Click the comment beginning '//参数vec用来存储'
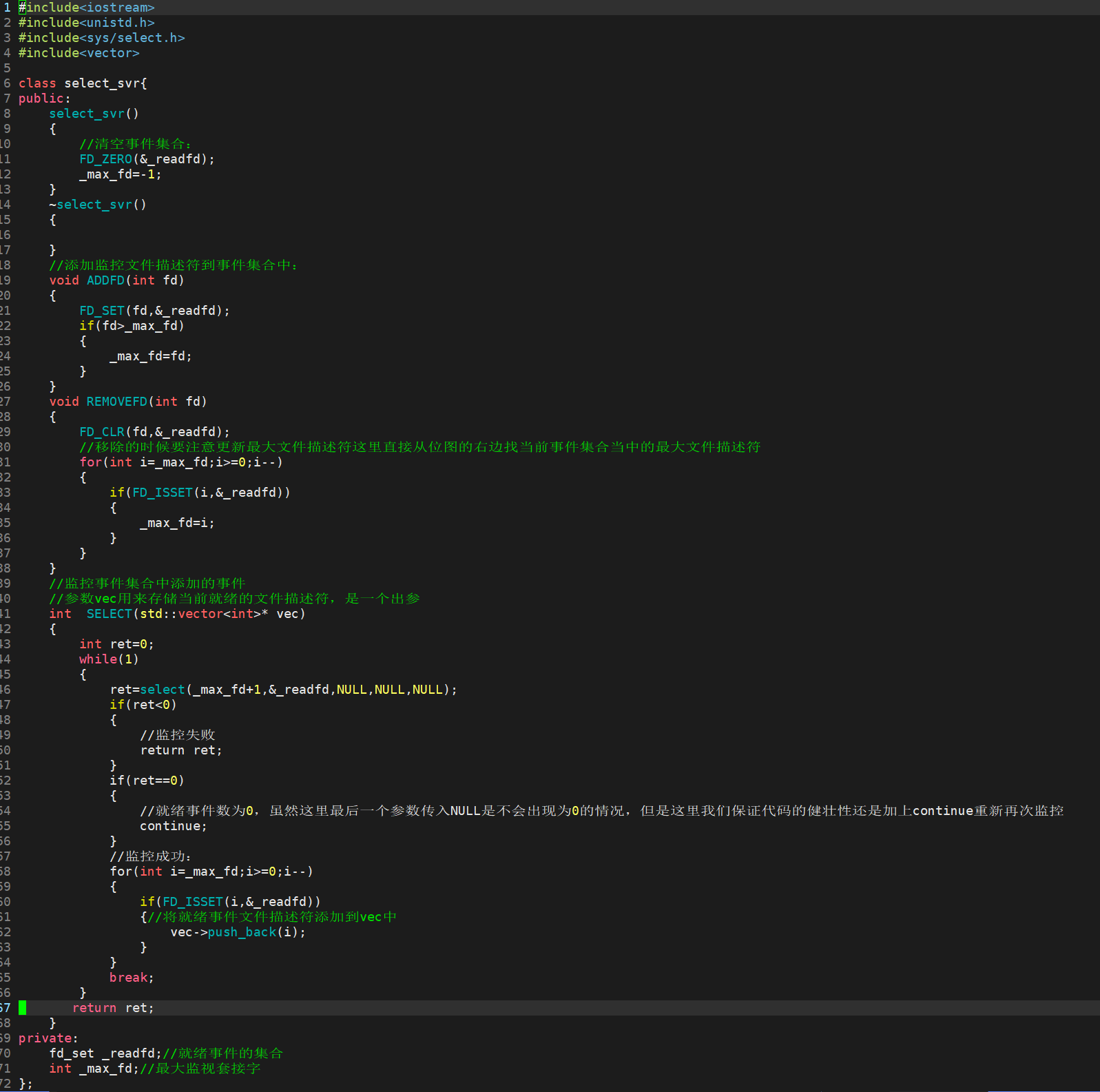 click(x=234, y=599)
